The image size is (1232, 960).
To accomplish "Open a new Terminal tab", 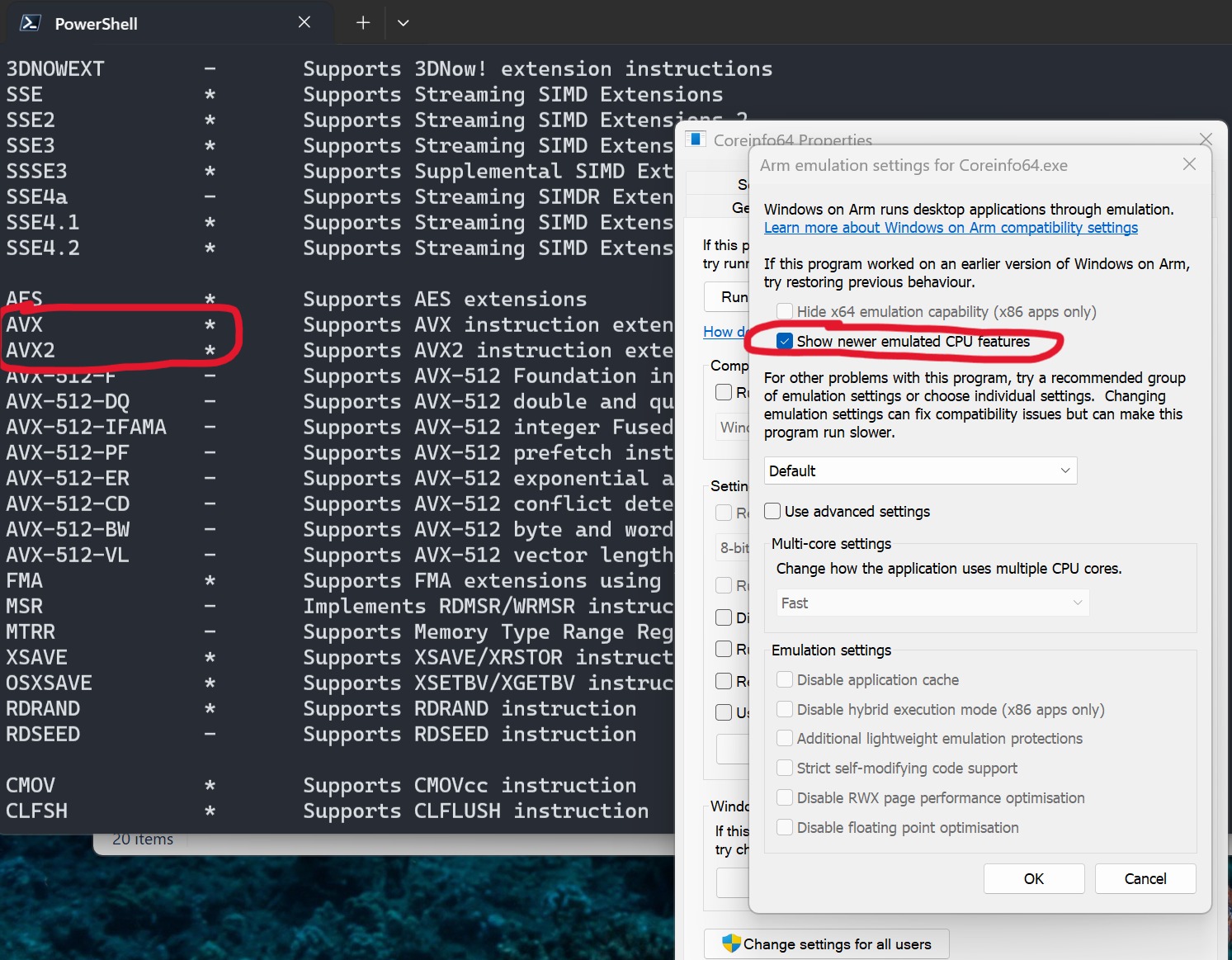I will coord(361,22).
